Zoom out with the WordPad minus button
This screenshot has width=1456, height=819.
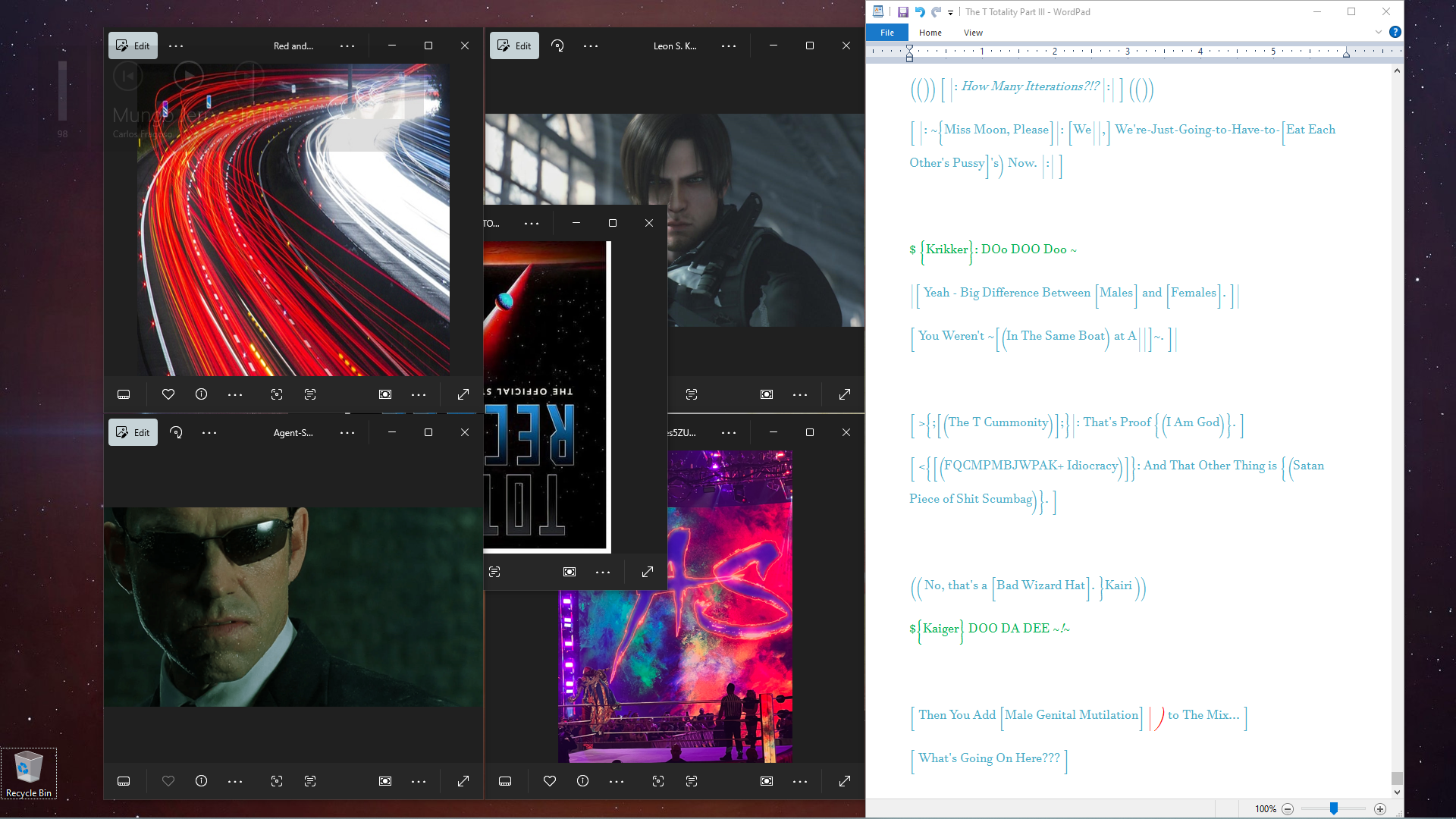coord(1288,809)
